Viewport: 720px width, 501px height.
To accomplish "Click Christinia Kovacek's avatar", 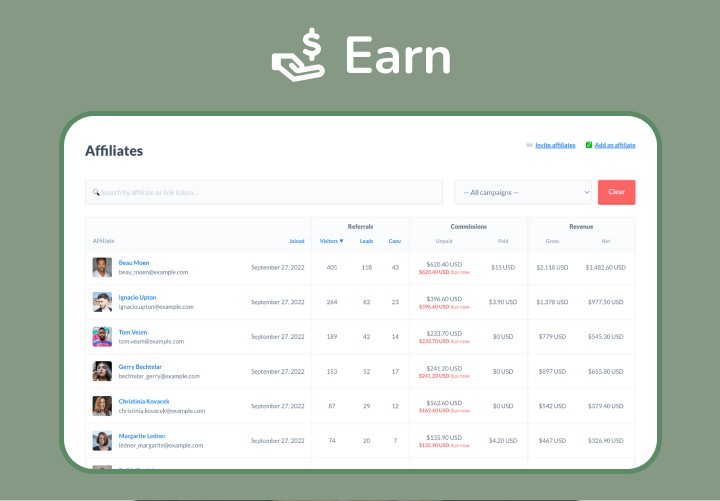I will pyautogui.click(x=102, y=405).
